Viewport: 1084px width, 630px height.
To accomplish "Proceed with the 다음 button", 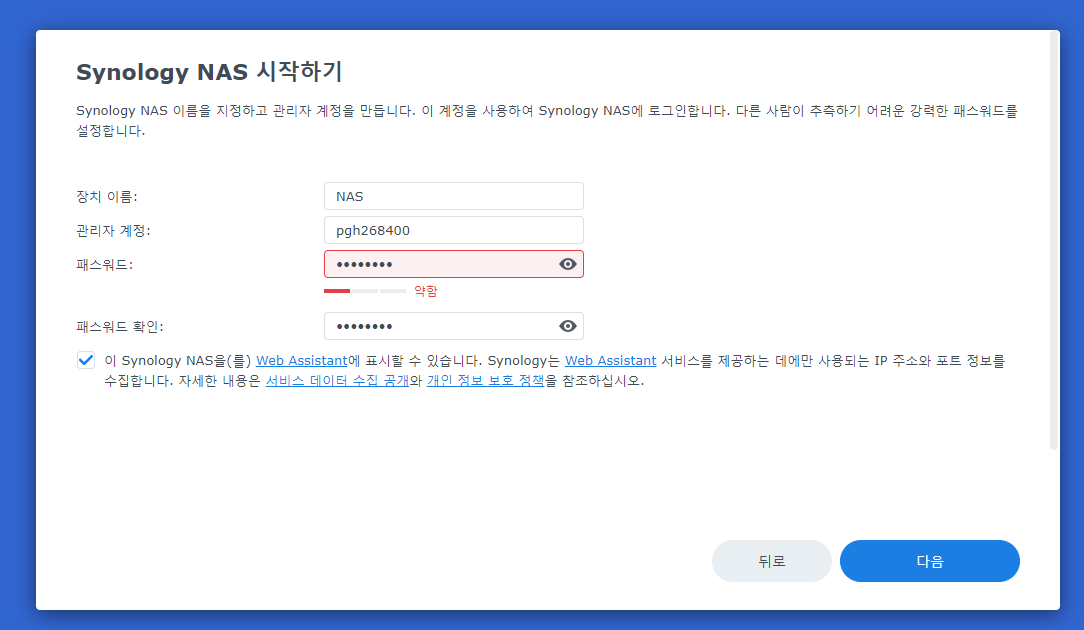I will (929, 561).
